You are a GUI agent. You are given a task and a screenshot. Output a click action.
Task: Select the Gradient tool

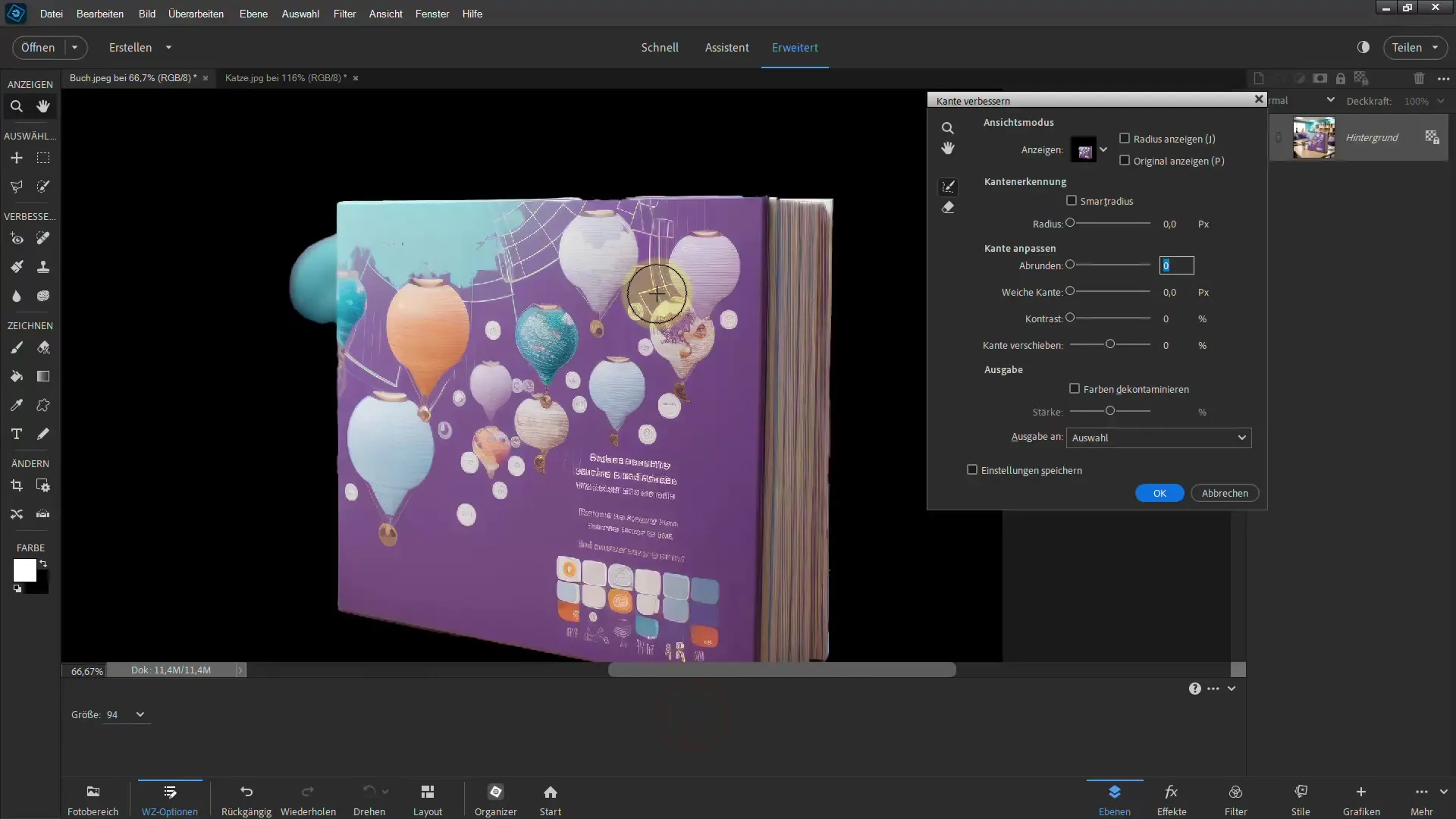[43, 376]
